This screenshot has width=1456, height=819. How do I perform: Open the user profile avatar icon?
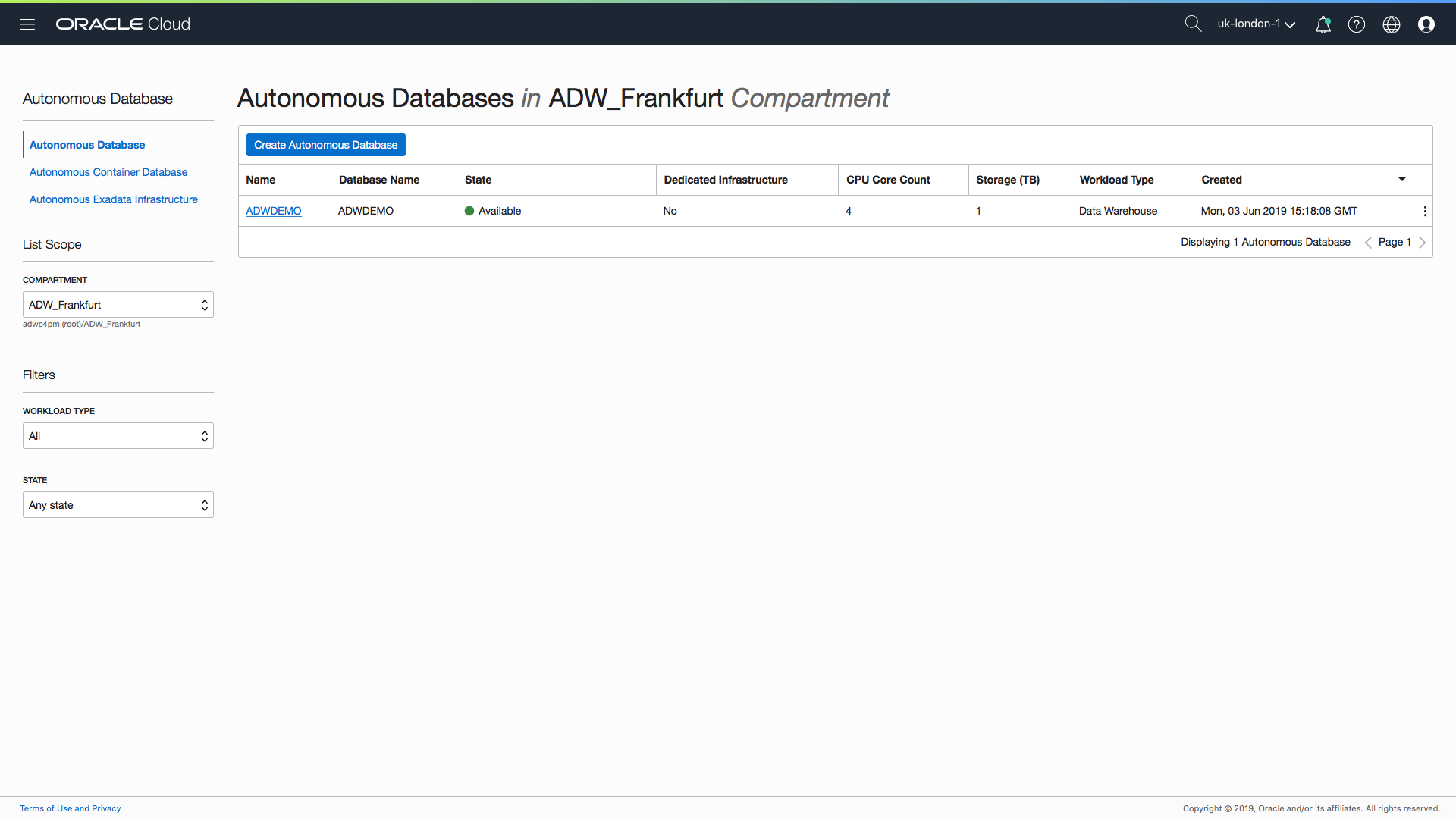coord(1426,24)
